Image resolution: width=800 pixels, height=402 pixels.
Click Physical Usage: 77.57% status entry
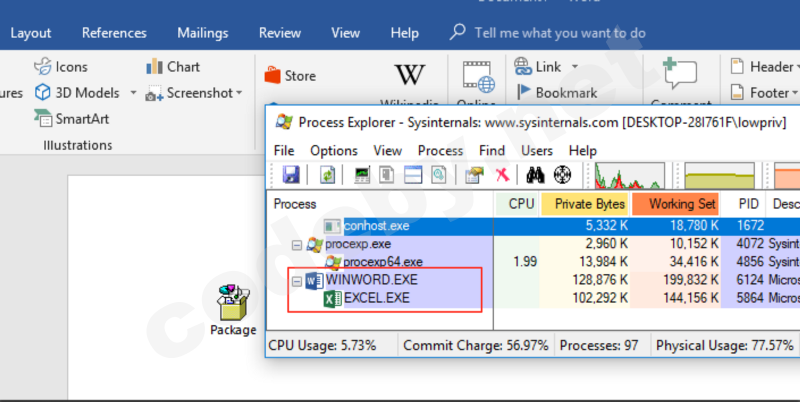724,345
